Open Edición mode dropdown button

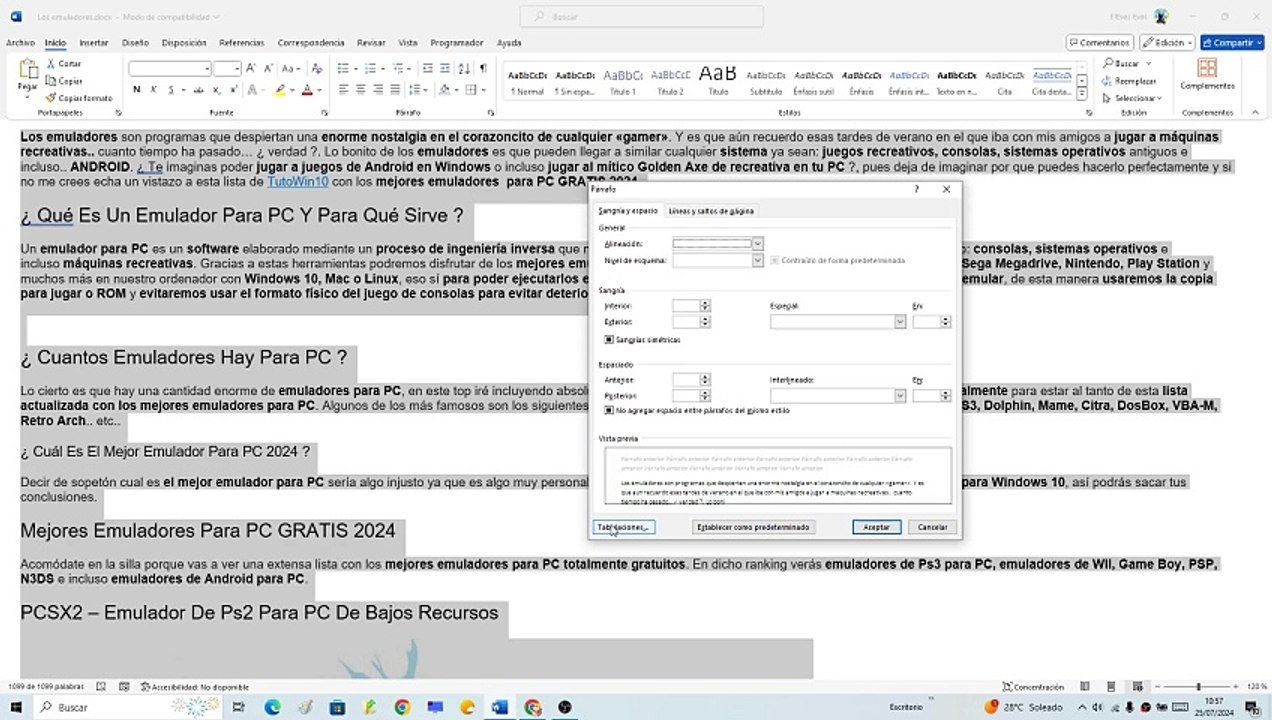coord(1166,43)
